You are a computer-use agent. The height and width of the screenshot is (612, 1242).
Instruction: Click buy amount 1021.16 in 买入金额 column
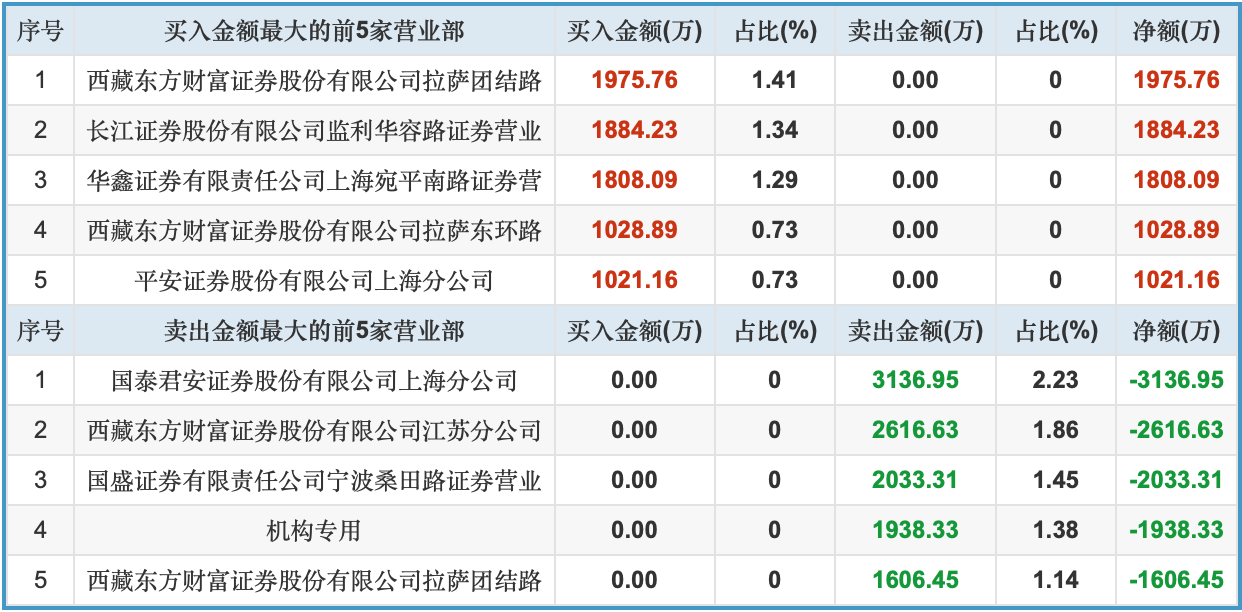pyautogui.click(x=634, y=280)
